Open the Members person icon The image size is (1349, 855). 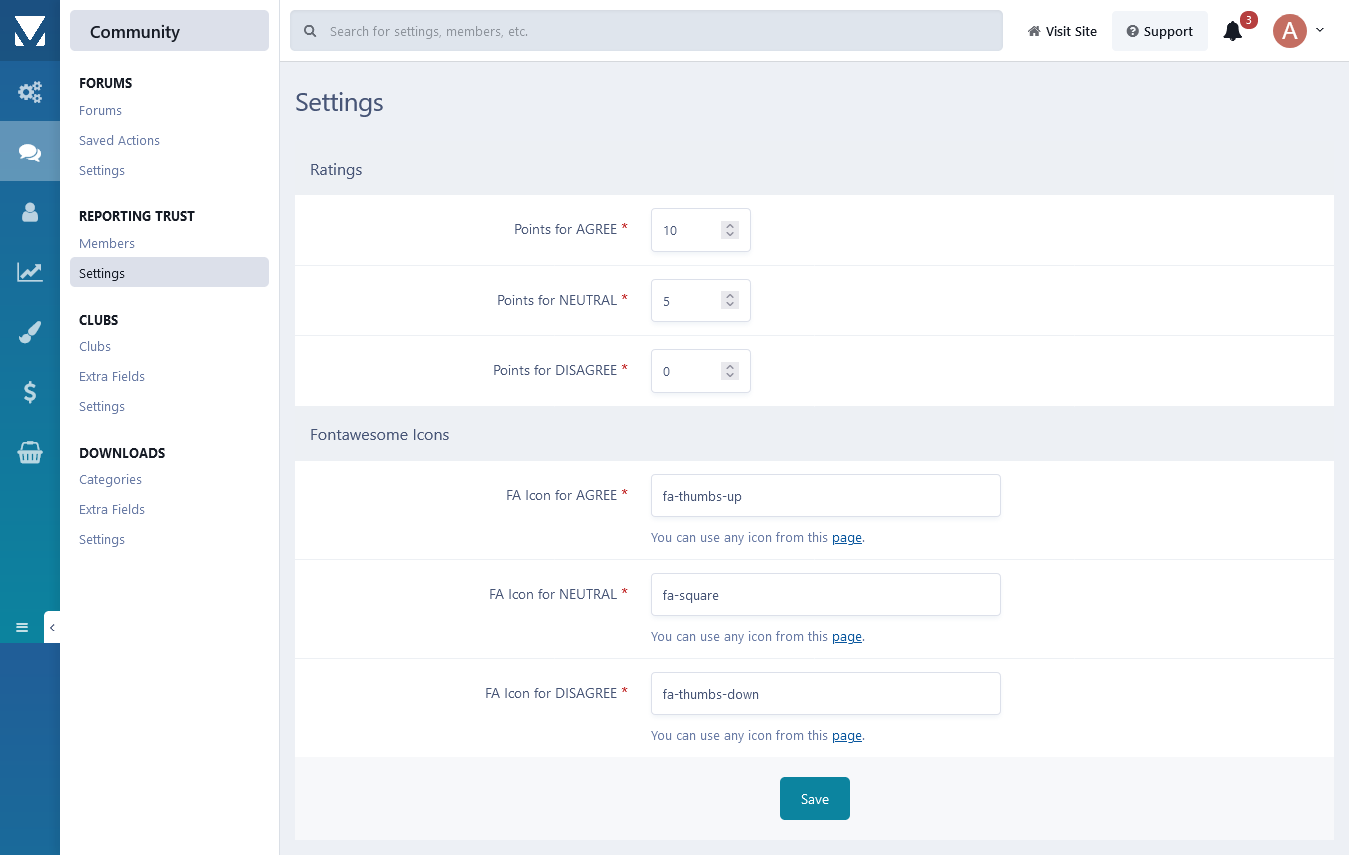[x=30, y=212]
